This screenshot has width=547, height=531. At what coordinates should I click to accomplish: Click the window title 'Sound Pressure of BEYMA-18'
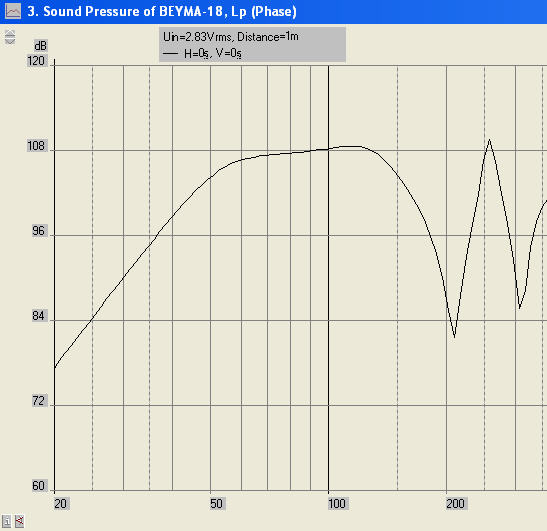133,12
